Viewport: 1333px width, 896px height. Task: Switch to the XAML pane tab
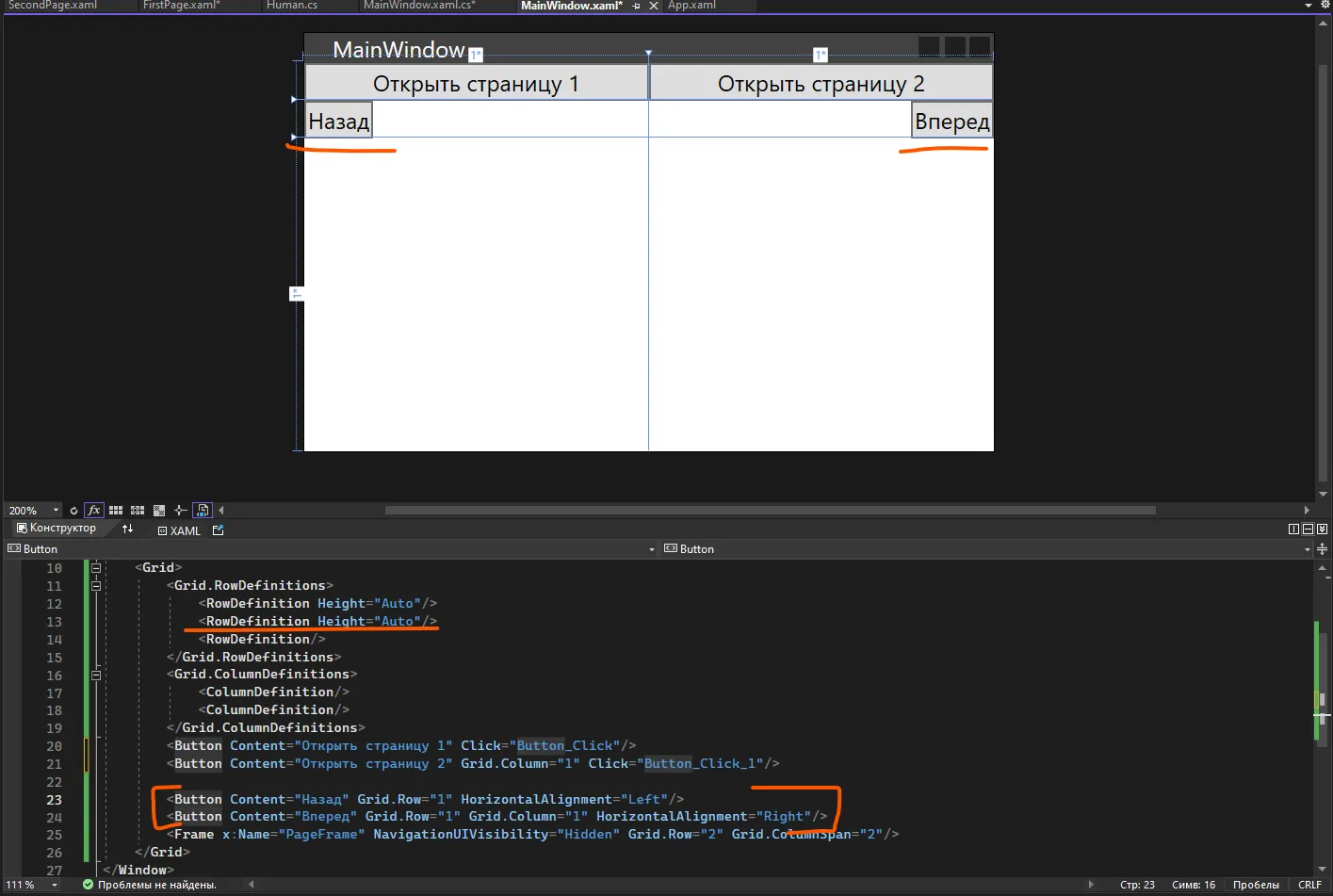pos(179,530)
